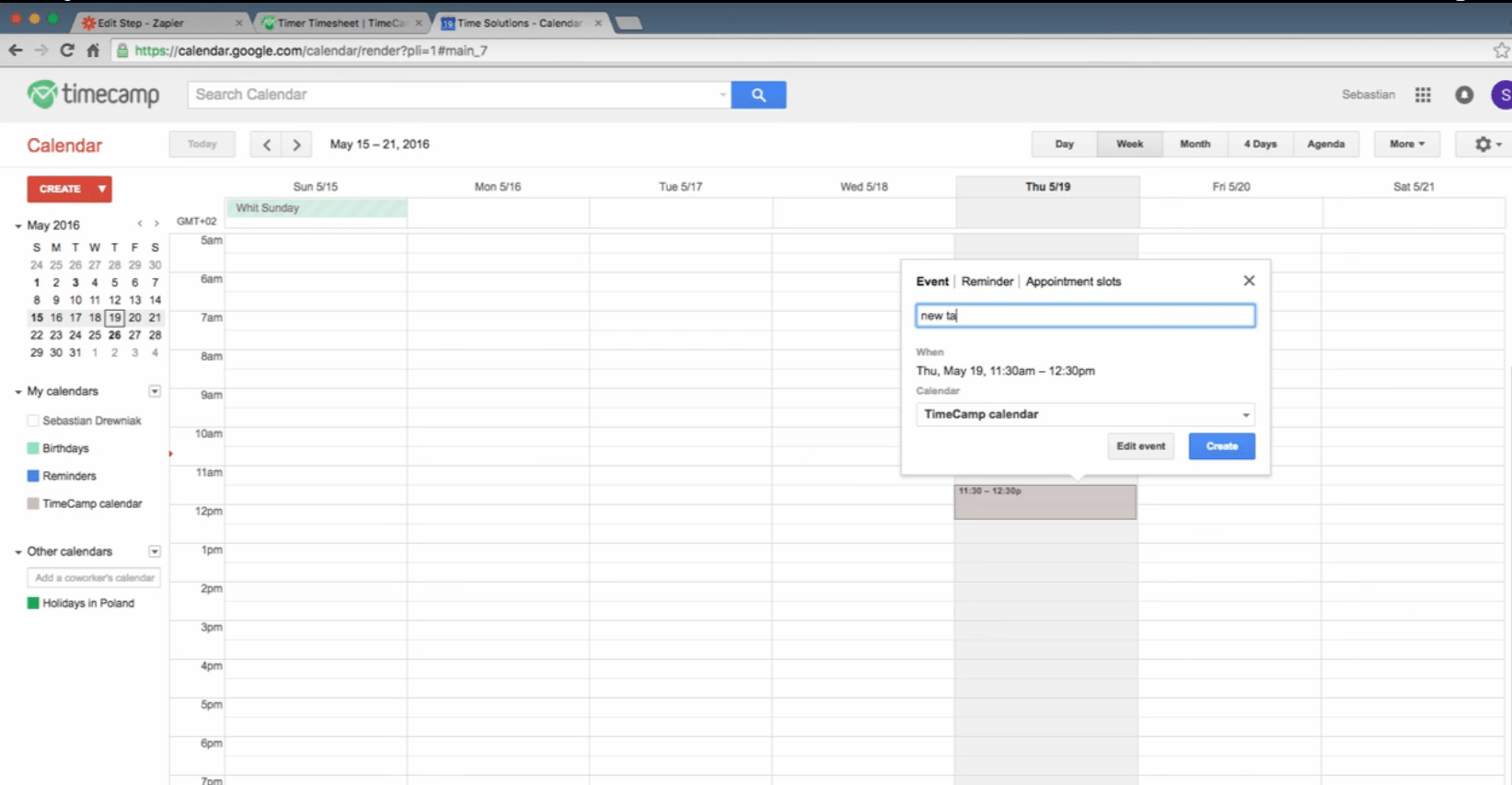Image resolution: width=1512 pixels, height=785 pixels.
Task: Click the site lock icon in address bar
Action: 122,51
